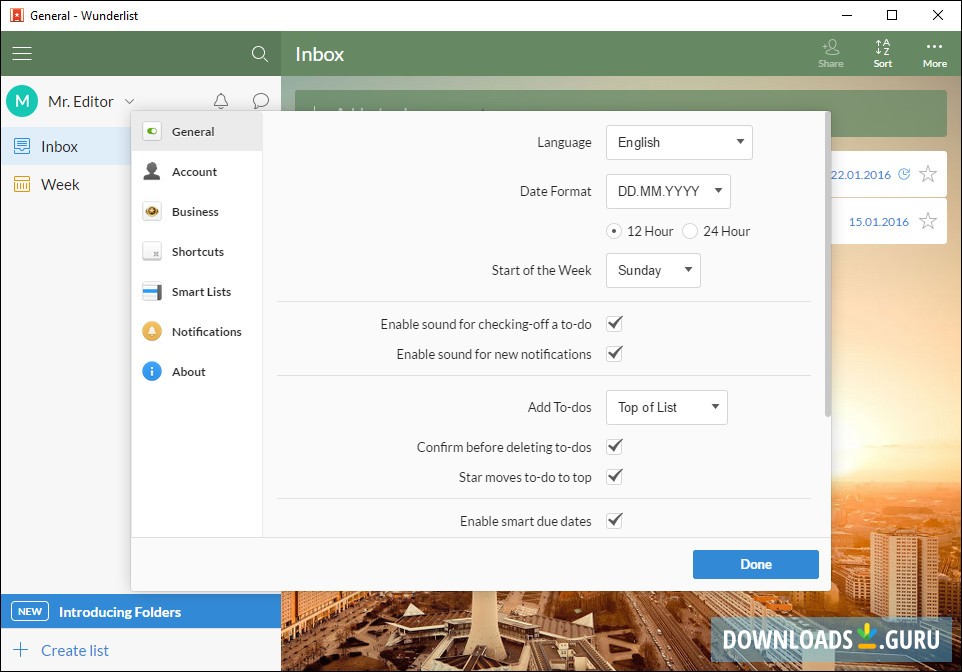Click the Business icon in settings
The image size is (962, 672).
click(x=152, y=211)
